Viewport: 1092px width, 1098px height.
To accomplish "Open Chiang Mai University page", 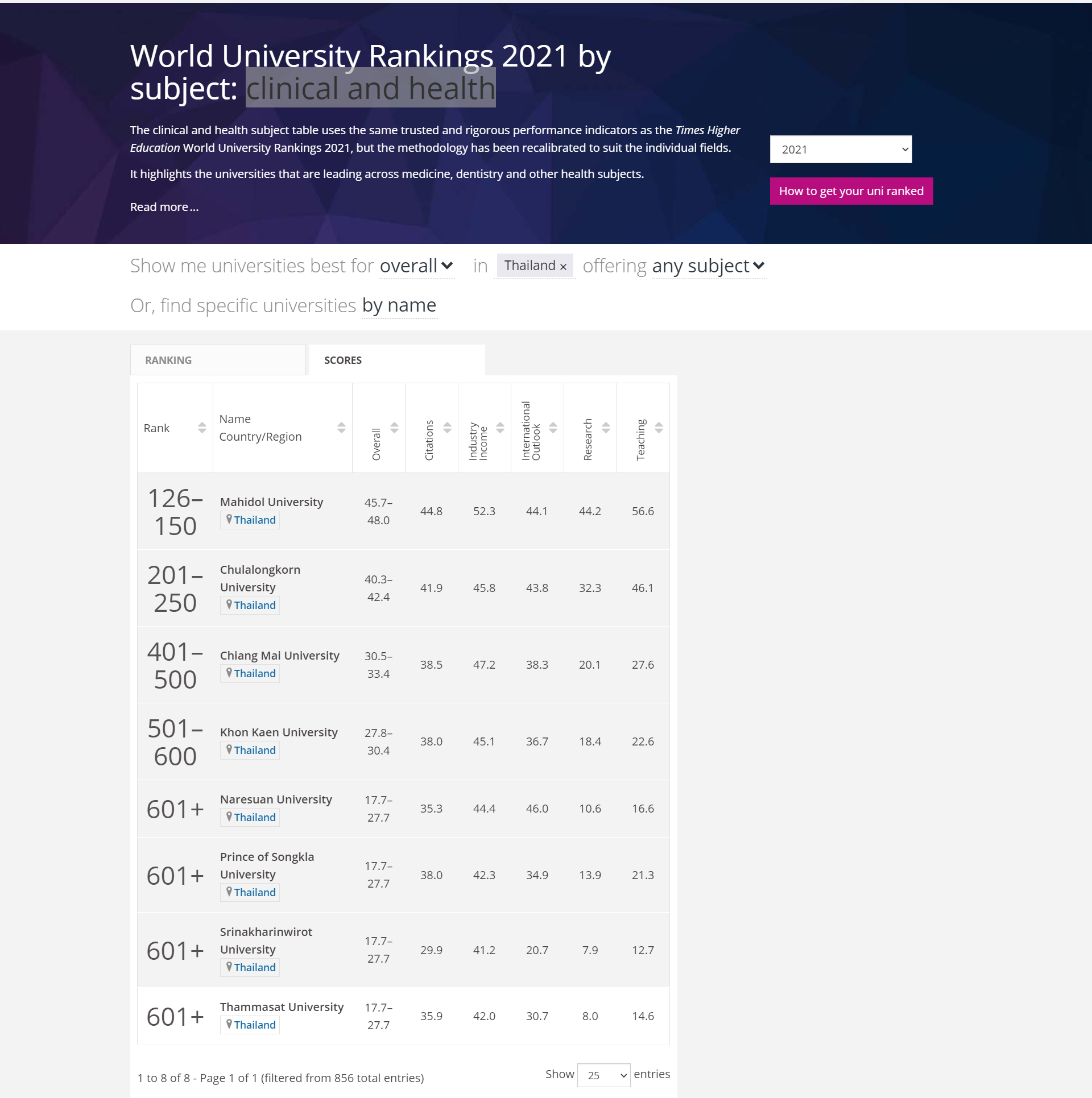I will coord(279,656).
